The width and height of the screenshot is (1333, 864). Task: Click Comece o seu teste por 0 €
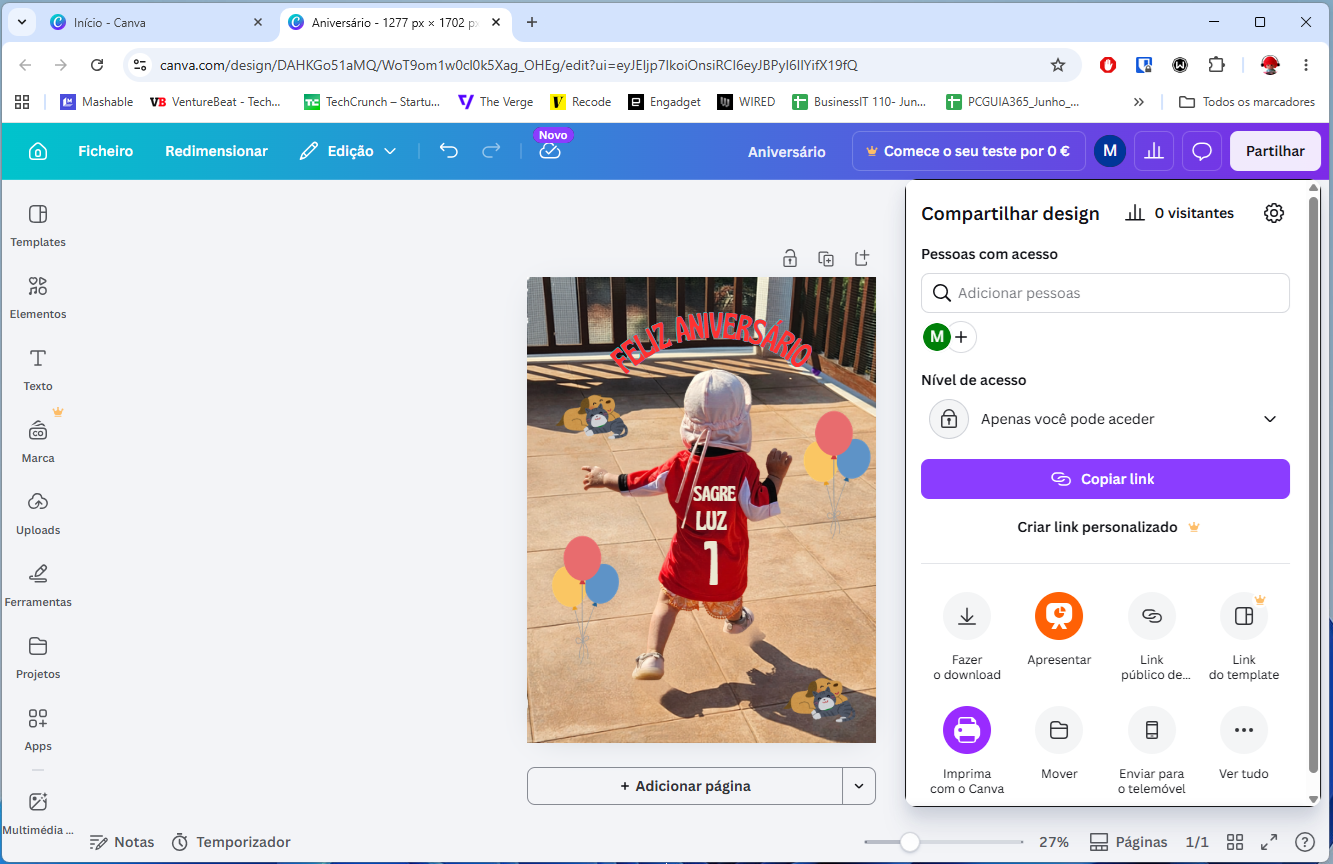point(968,151)
